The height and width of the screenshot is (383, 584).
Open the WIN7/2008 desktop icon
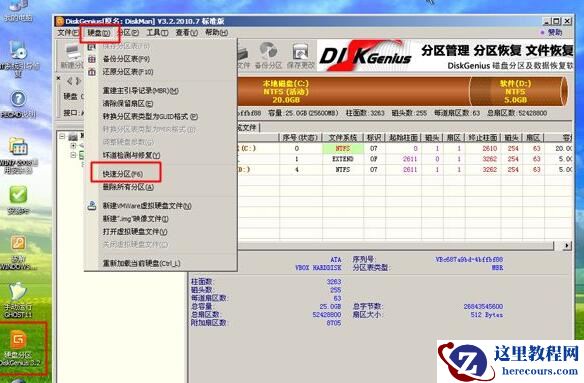click(x=18, y=156)
